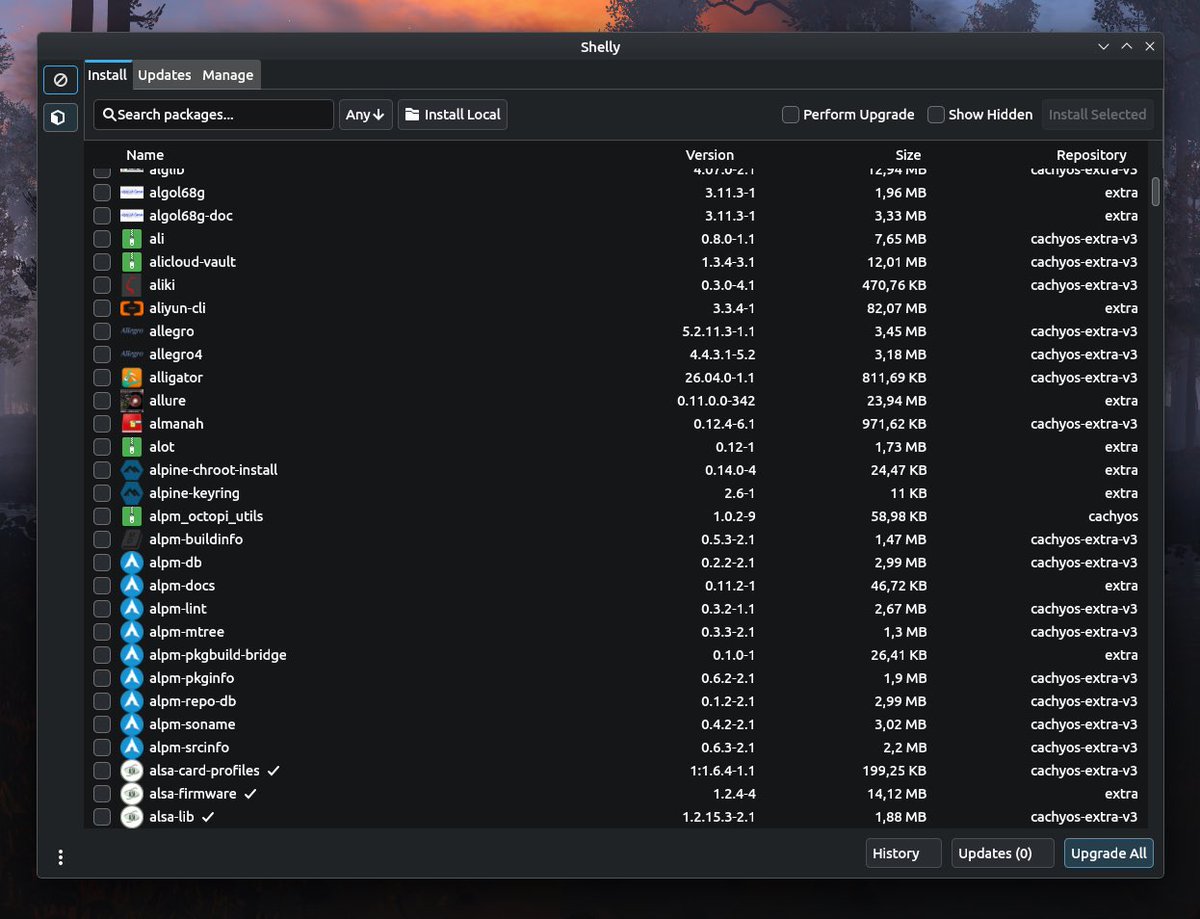Image resolution: width=1200 pixels, height=919 pixels.
Task: Switch to the Manage tab
Action: point(228,75)
